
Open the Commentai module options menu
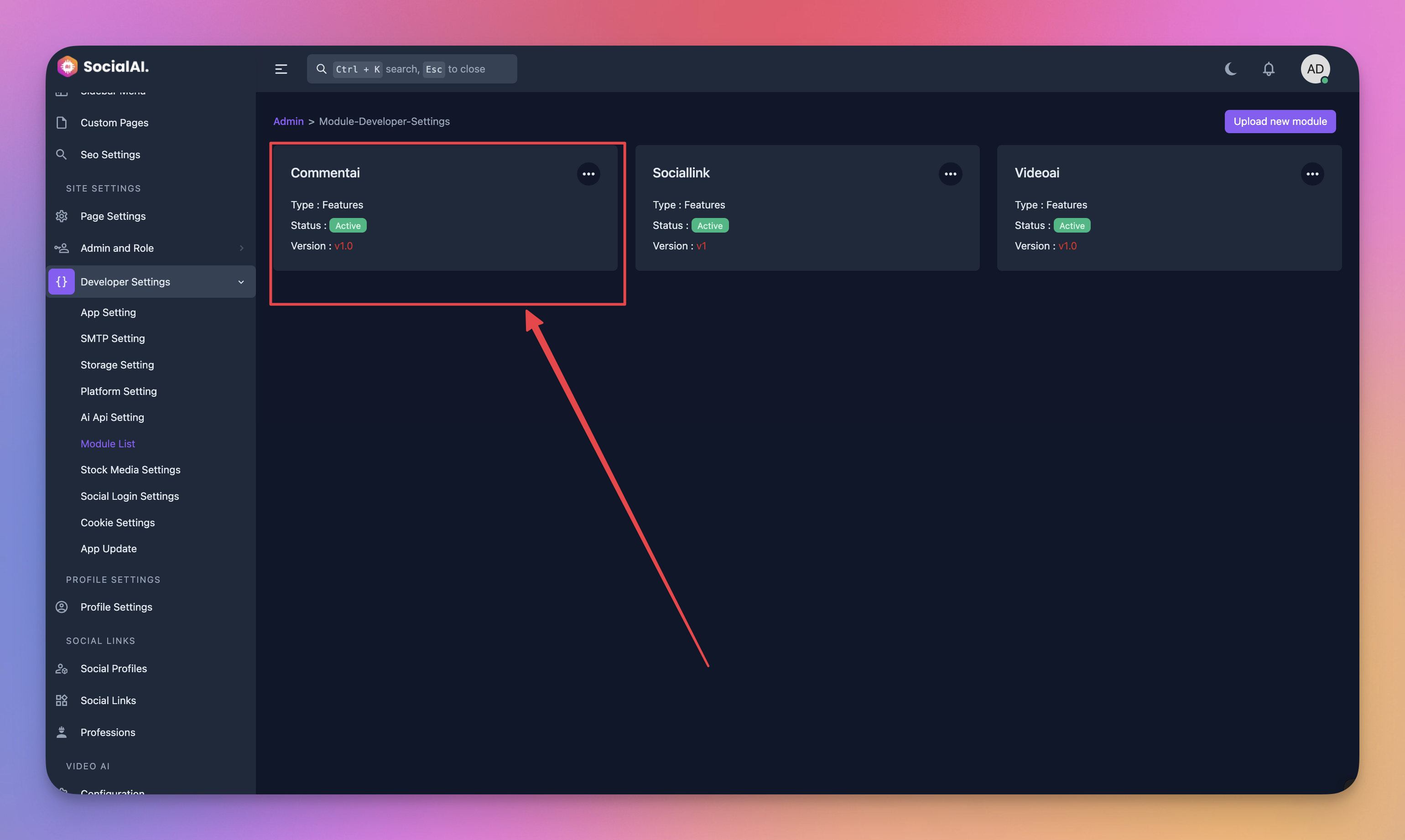tap(588, 174)
